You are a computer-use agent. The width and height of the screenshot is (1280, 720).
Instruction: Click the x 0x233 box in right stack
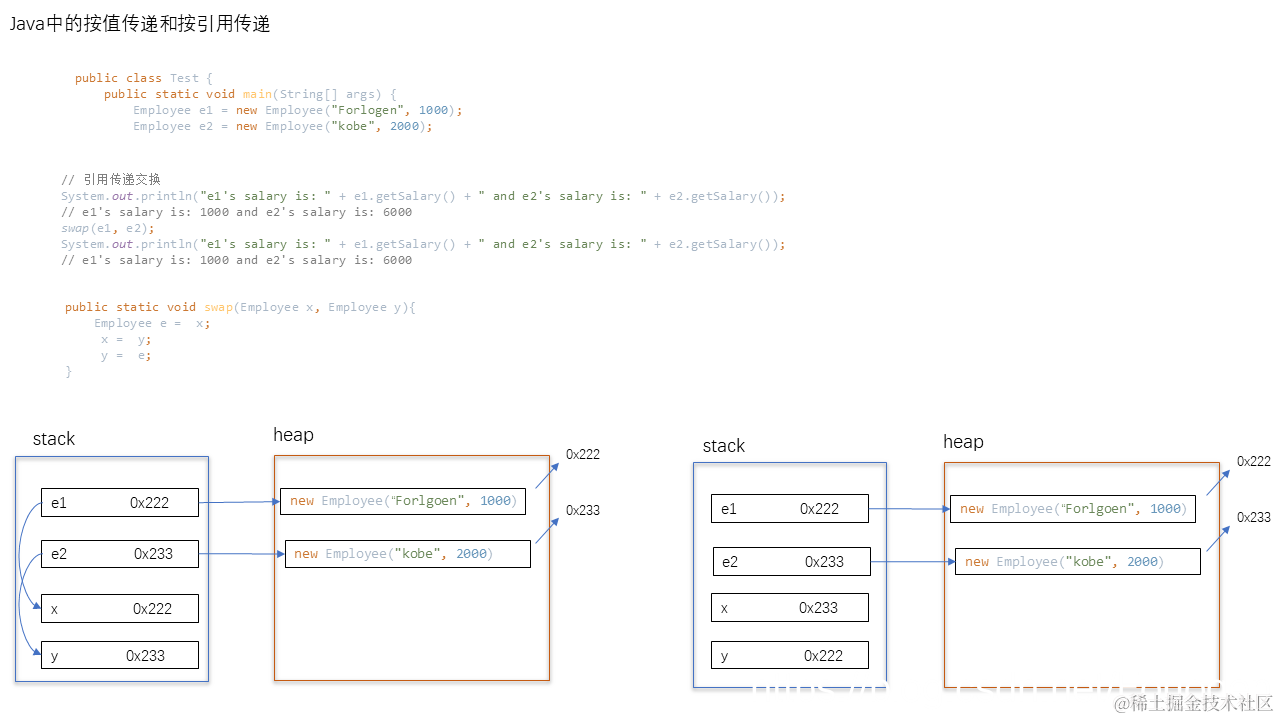click(790, 608)
